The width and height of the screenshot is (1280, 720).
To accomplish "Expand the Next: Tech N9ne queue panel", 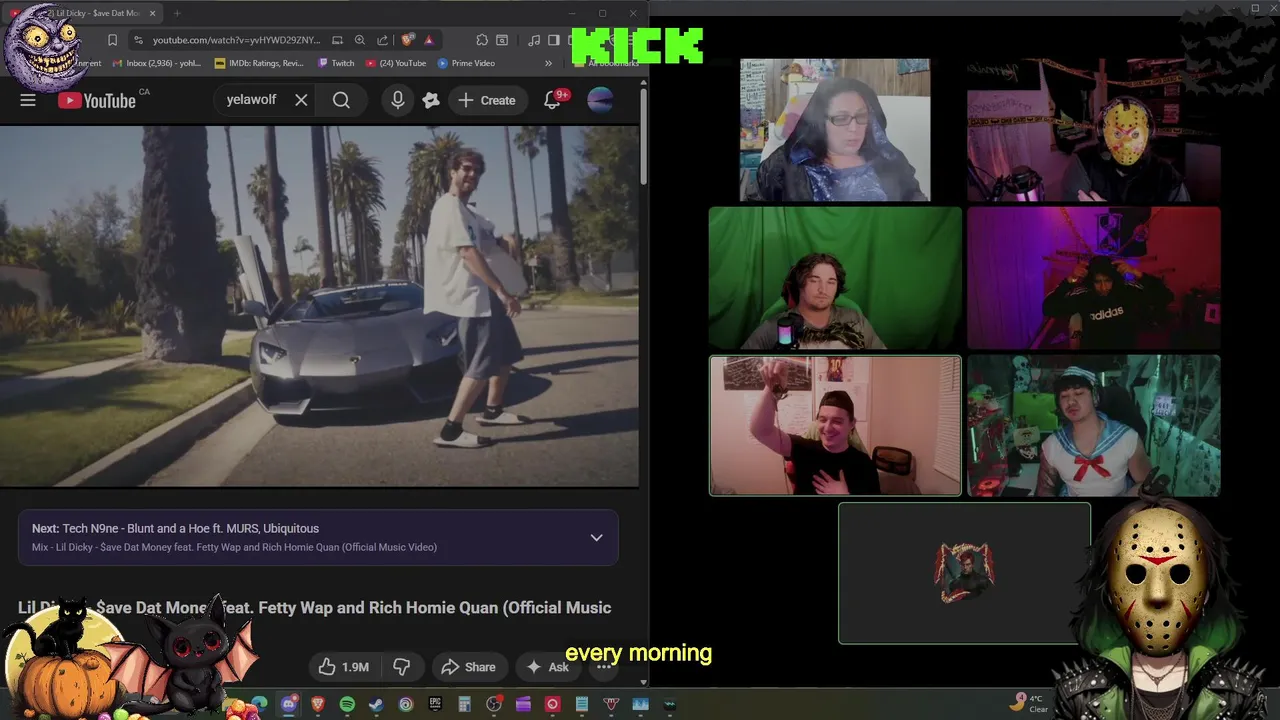I will (x=596, y=537).
